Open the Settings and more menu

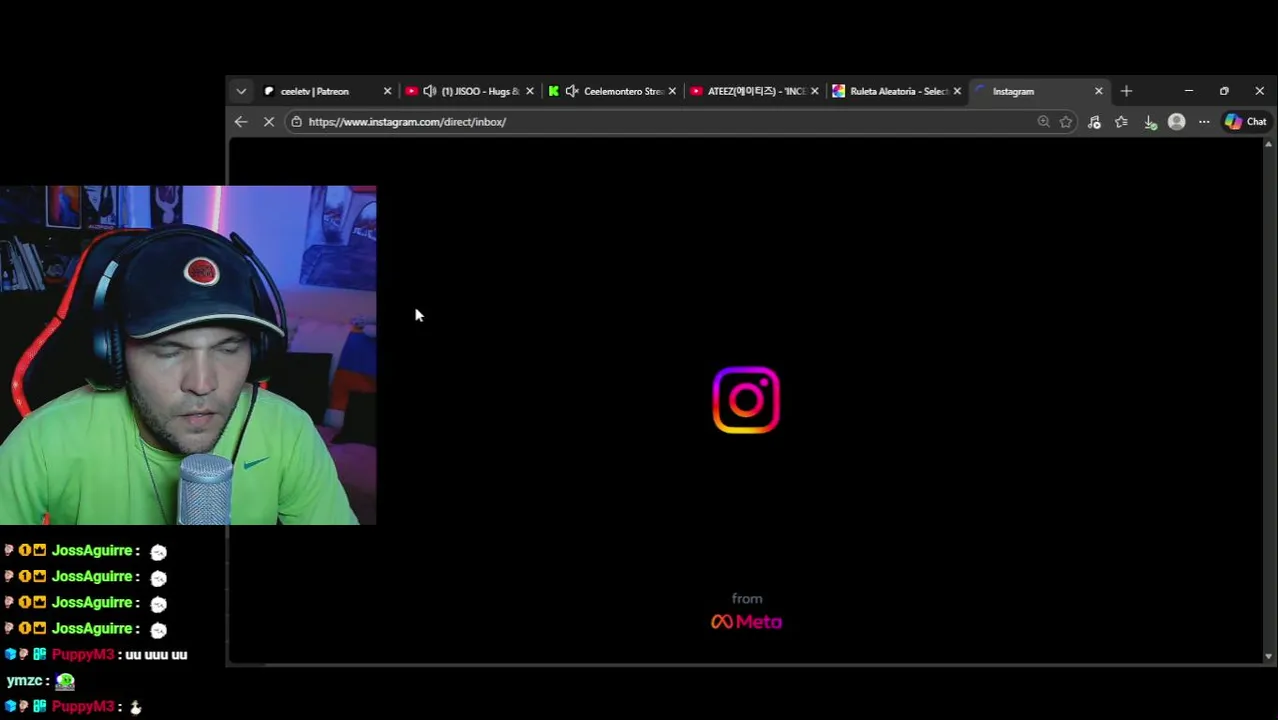(x=1204, y=122)
